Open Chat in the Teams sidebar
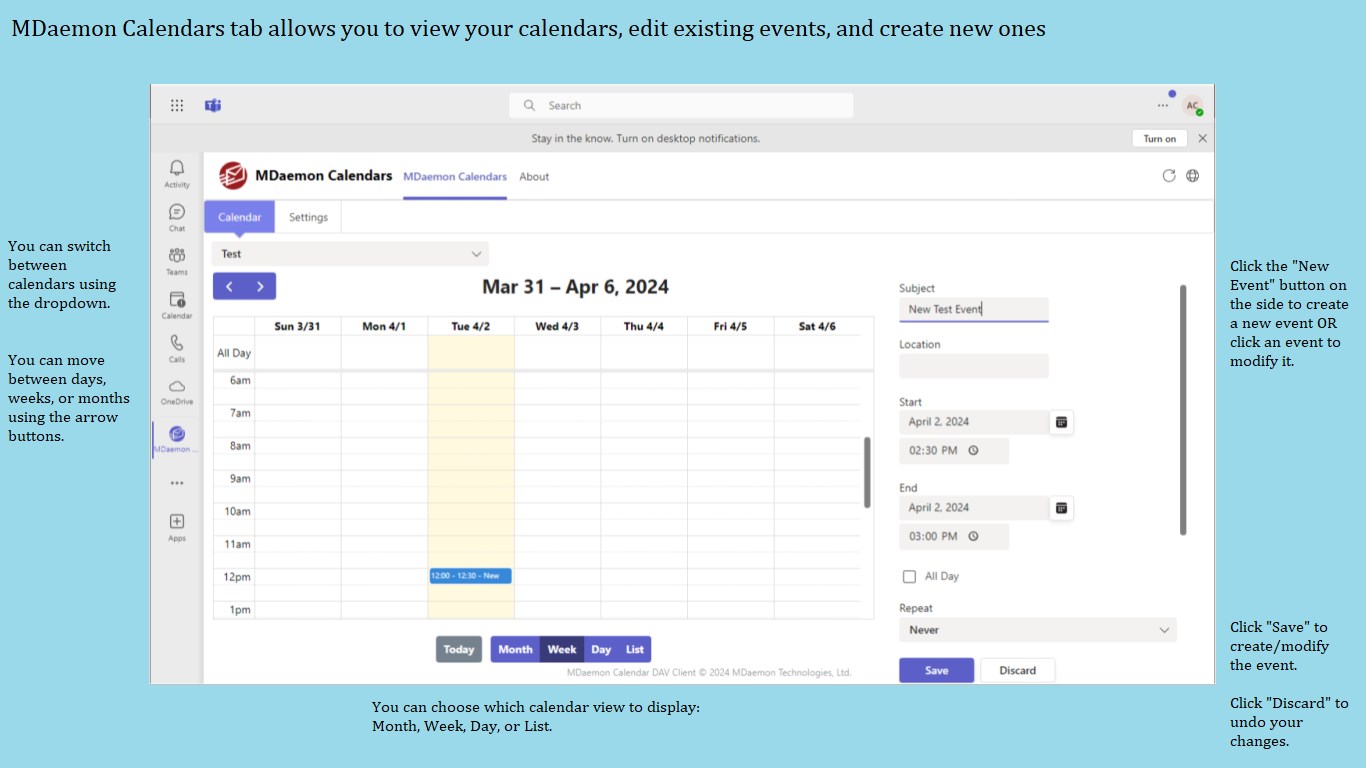The height and width of the screenshot is (768, 1366). click(177, 213)
